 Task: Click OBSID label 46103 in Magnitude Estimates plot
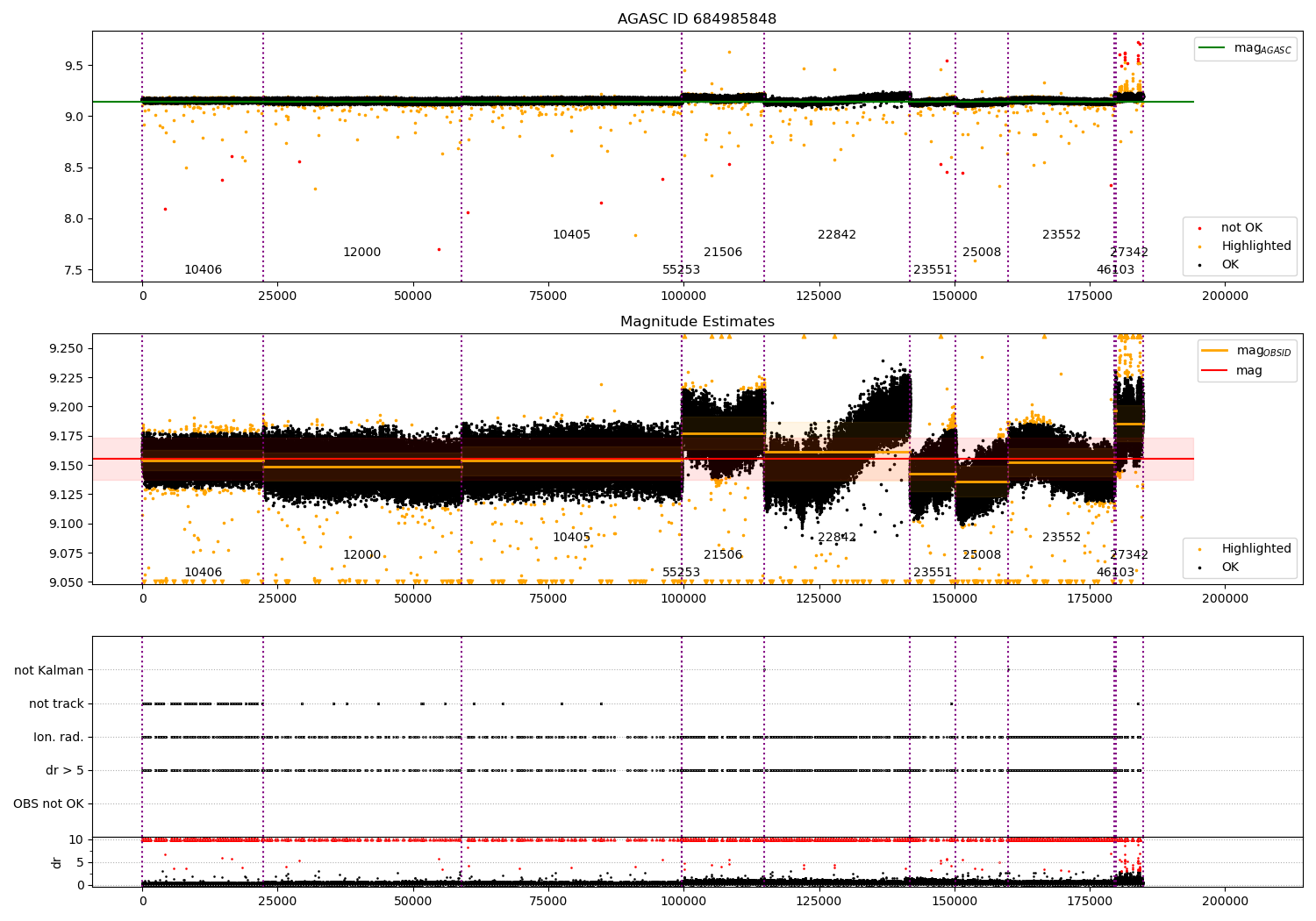coord(1115,573)
